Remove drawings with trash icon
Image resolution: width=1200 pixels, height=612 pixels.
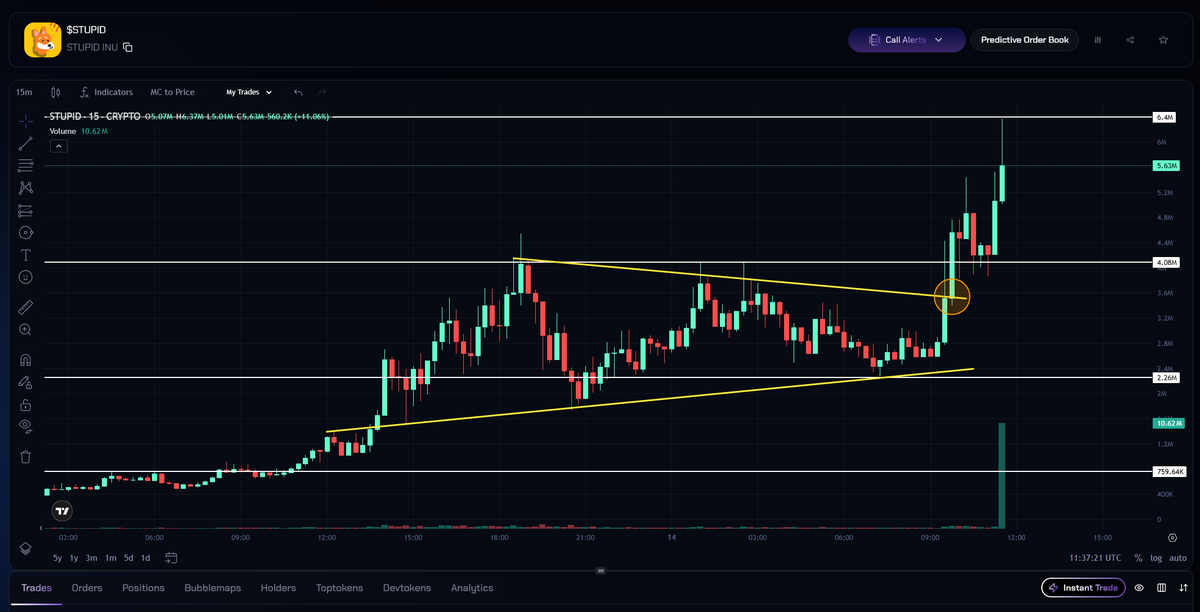coord(26,457)
